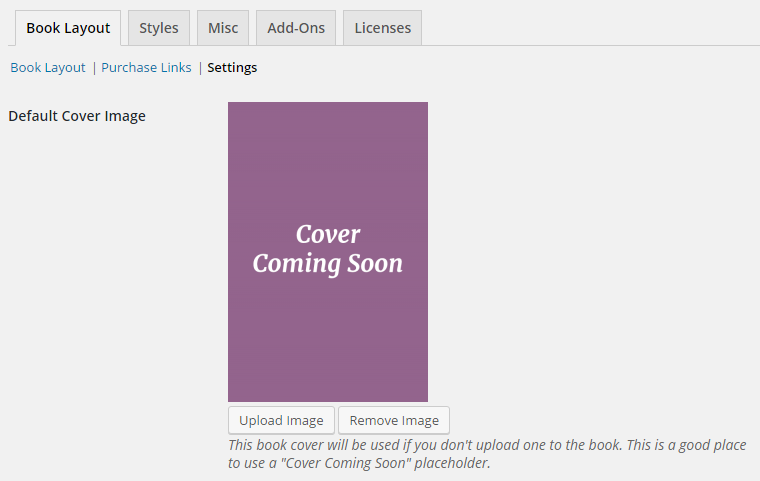The image size is (760, 481).
Task: Click the Remove Image button
Action: click(394, 420)
